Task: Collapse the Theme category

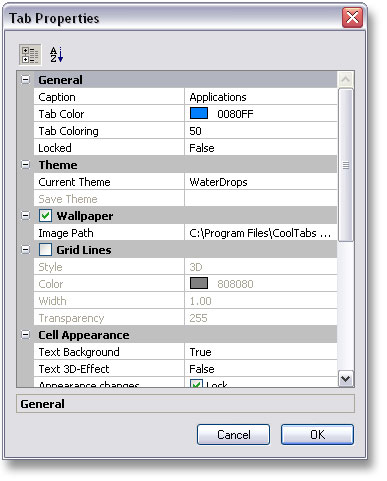Action: coord(25,165)
